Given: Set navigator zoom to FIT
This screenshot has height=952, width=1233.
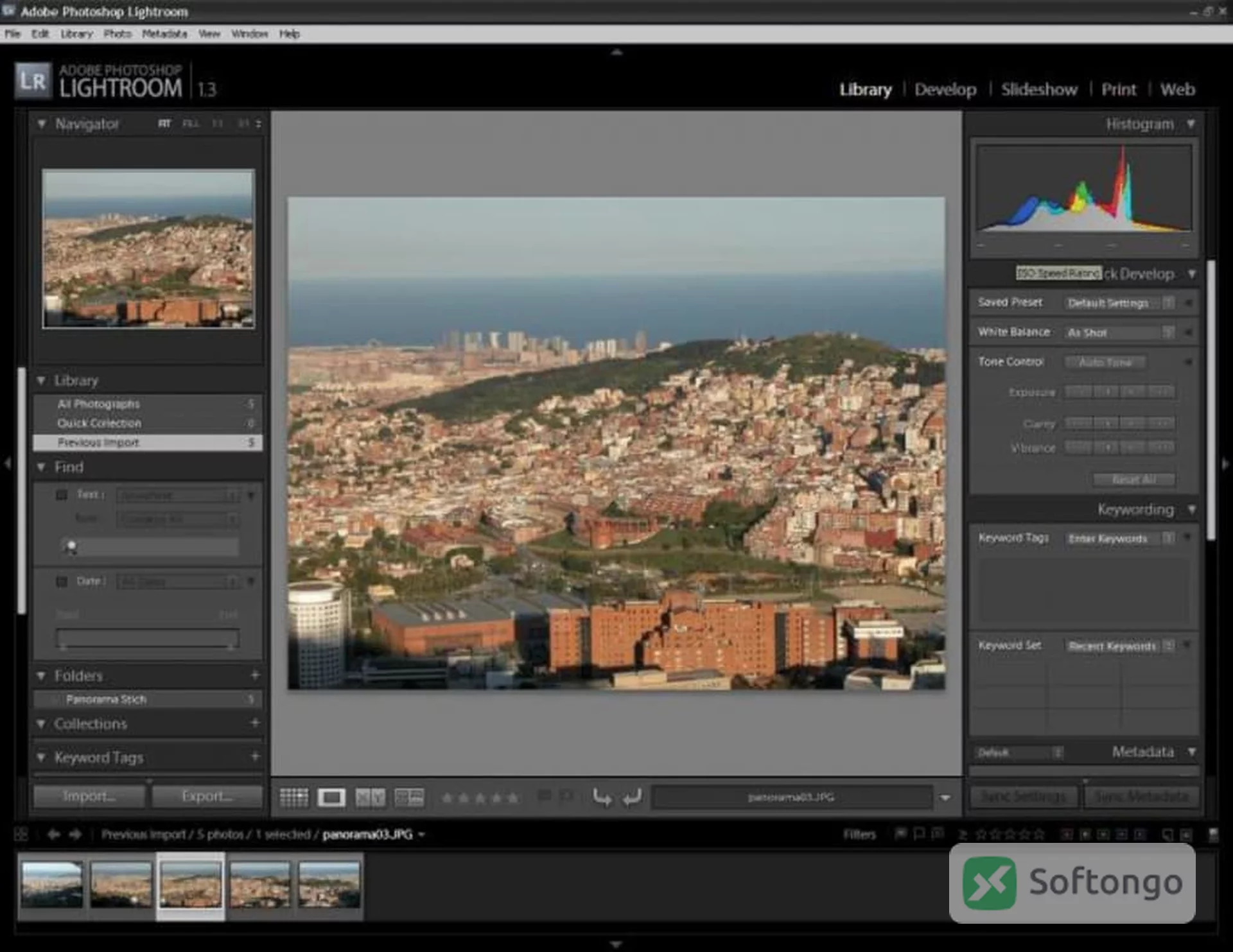Looking at the screenshot, I should 164,123.
